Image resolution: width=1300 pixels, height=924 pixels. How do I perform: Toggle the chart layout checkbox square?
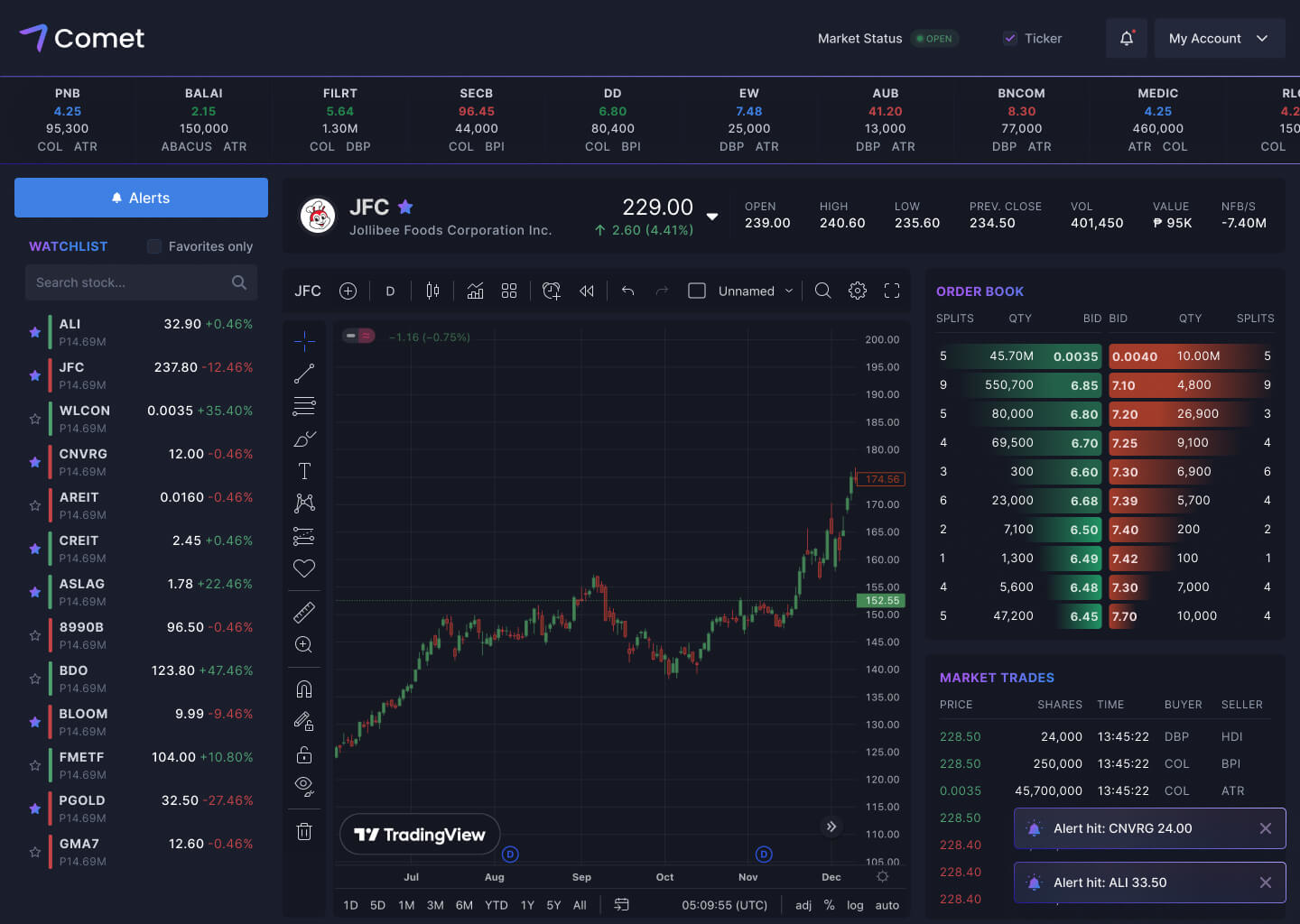pyautogui.click(x=697, y=291)
